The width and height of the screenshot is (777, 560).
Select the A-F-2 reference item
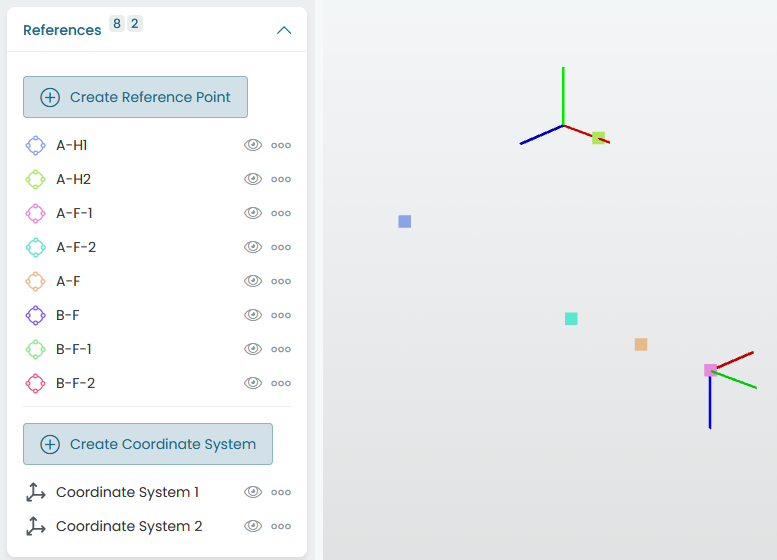tap(76, 247)
